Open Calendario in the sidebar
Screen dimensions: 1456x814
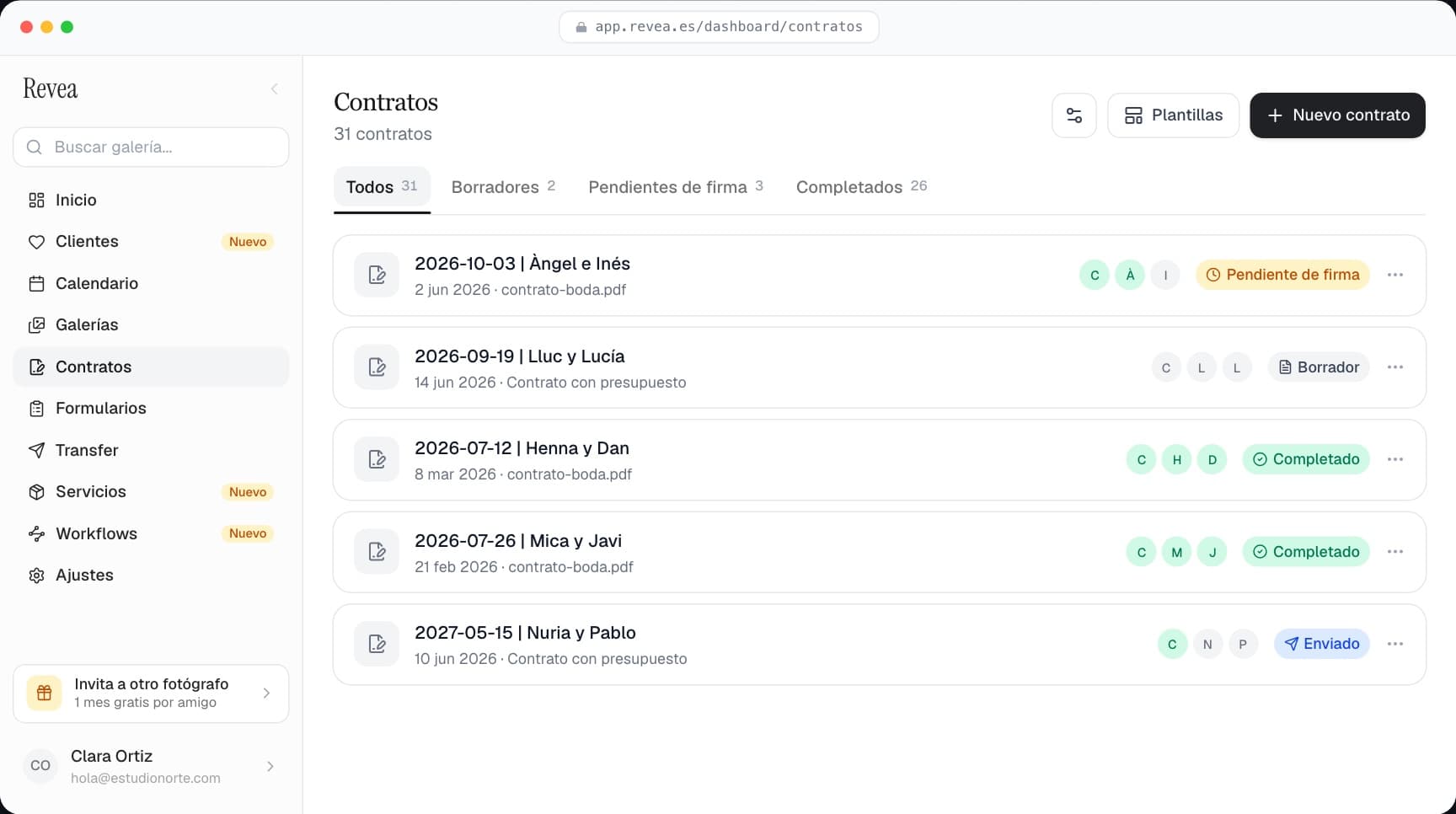tap(151, 283)
